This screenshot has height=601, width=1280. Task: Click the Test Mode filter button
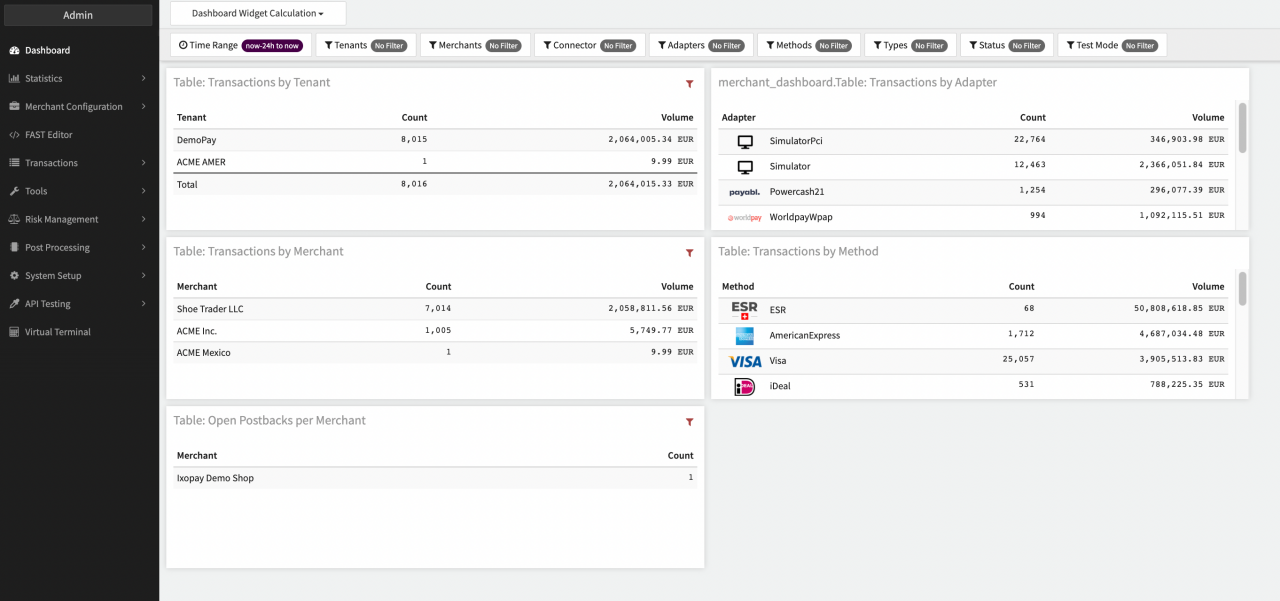coord(1112,45)
